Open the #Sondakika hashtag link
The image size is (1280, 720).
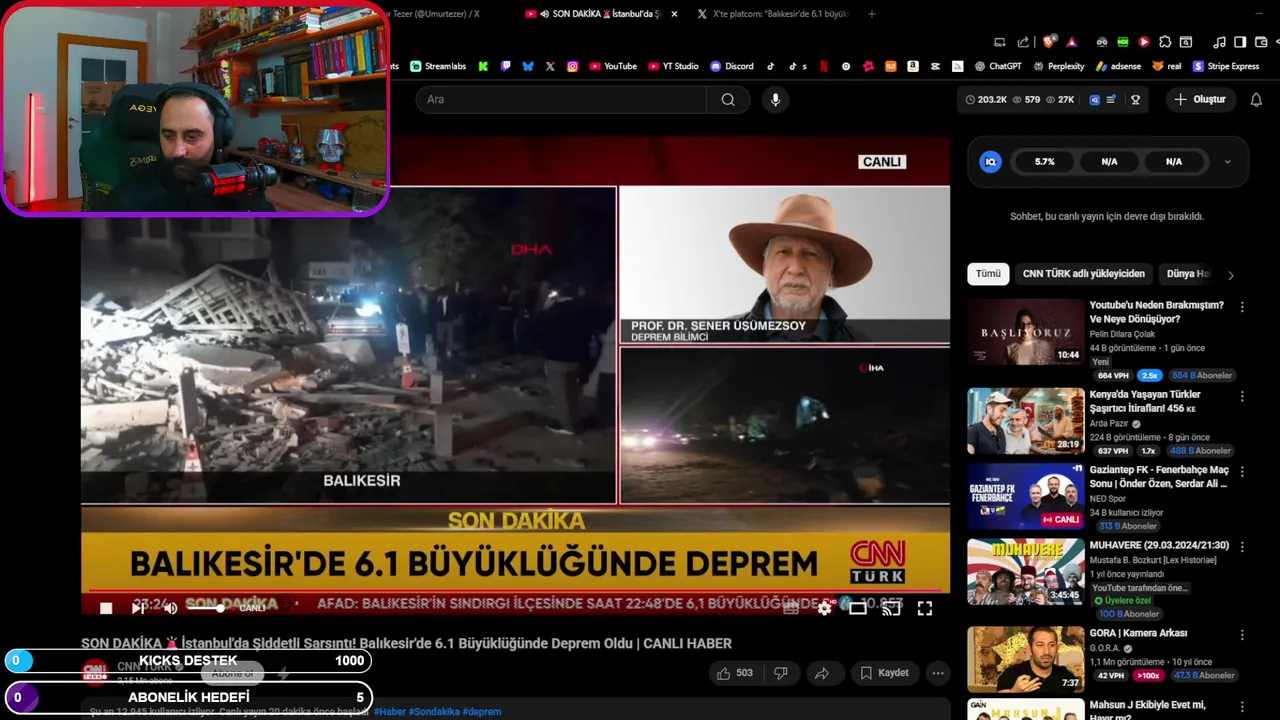pyautogui.click(x=434, y=712)
